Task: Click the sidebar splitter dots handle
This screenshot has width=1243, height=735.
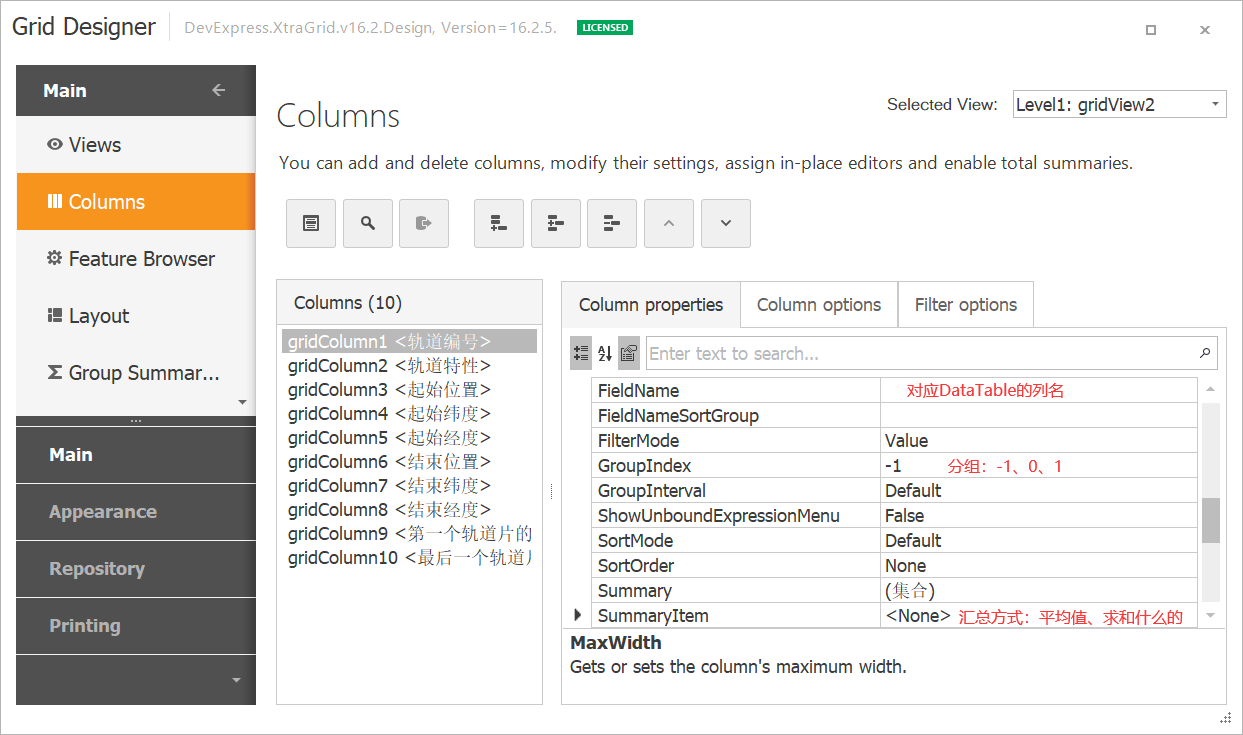Action: point(136,421)
